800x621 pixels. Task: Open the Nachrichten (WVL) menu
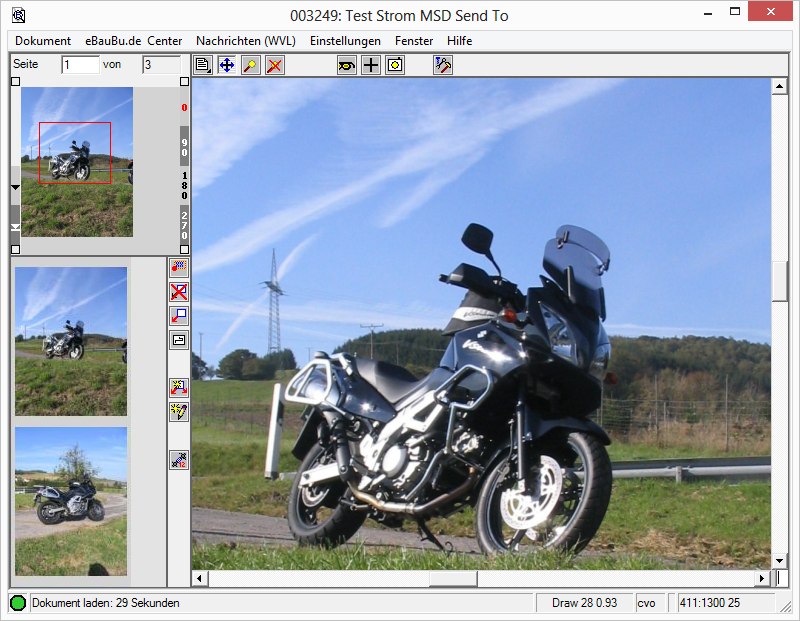click(x=246, y=41)
